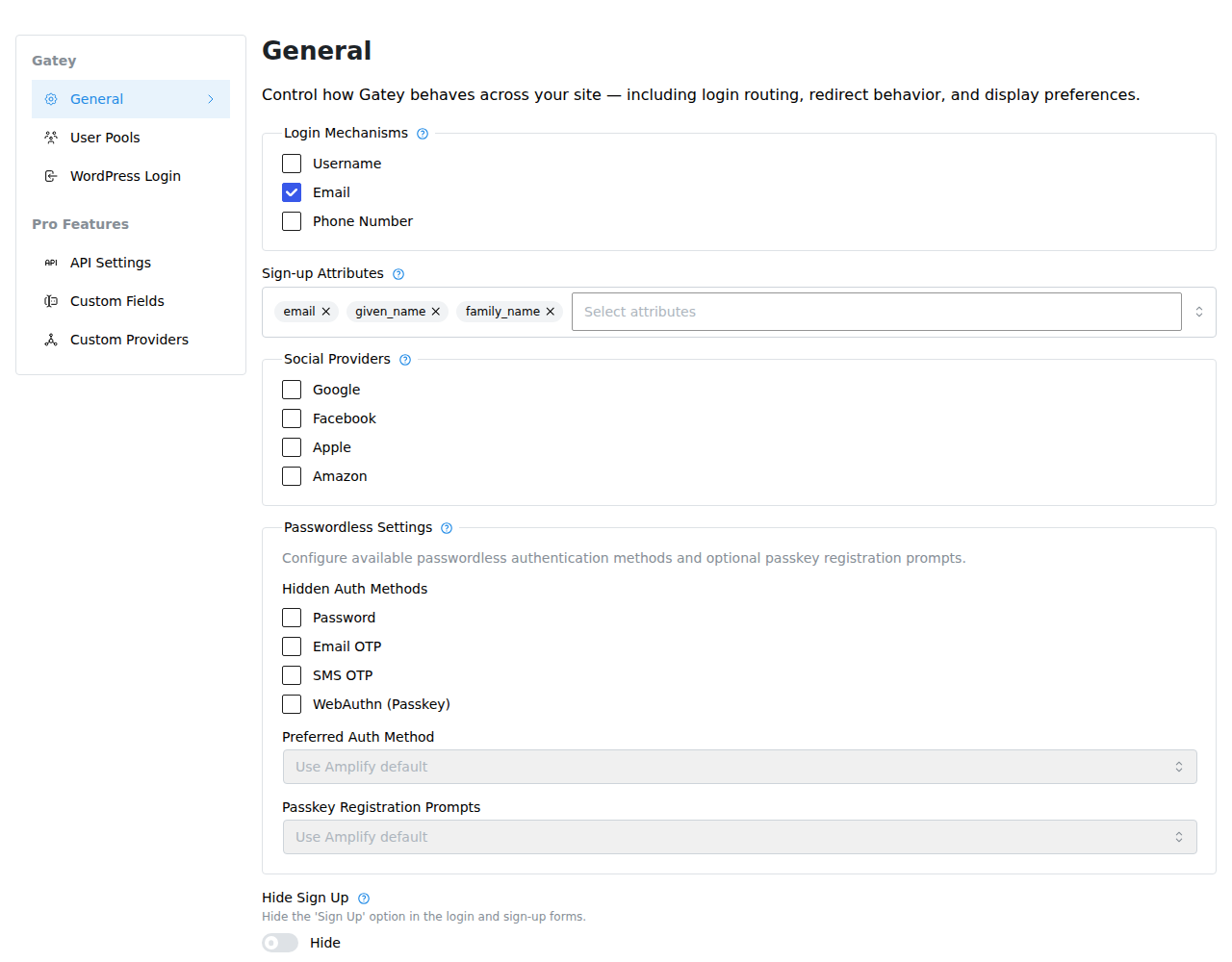1232x962 pixels.
Task: Check the WebAuthn (Passkey) checkbox
Action: tap(292, 704)
